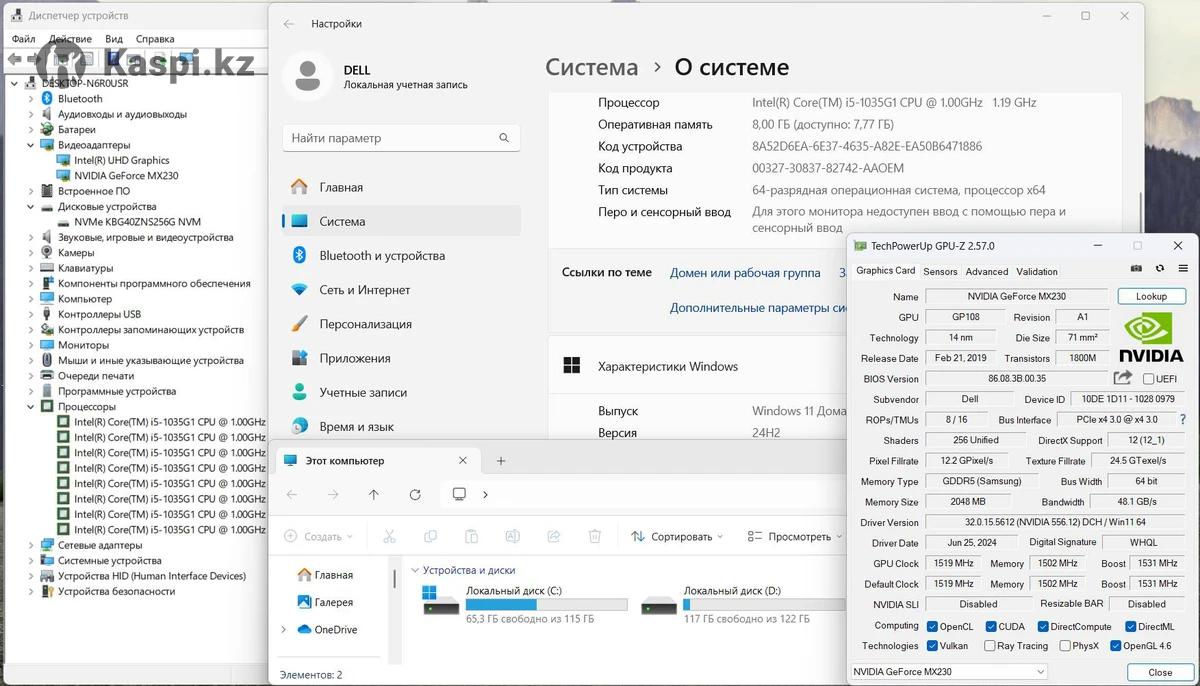Click the Lookup button in GPU-Z
Image resolution: width=1200 pixels, height=686 pixels.
pyautogui.click(x=1151, y=296)
